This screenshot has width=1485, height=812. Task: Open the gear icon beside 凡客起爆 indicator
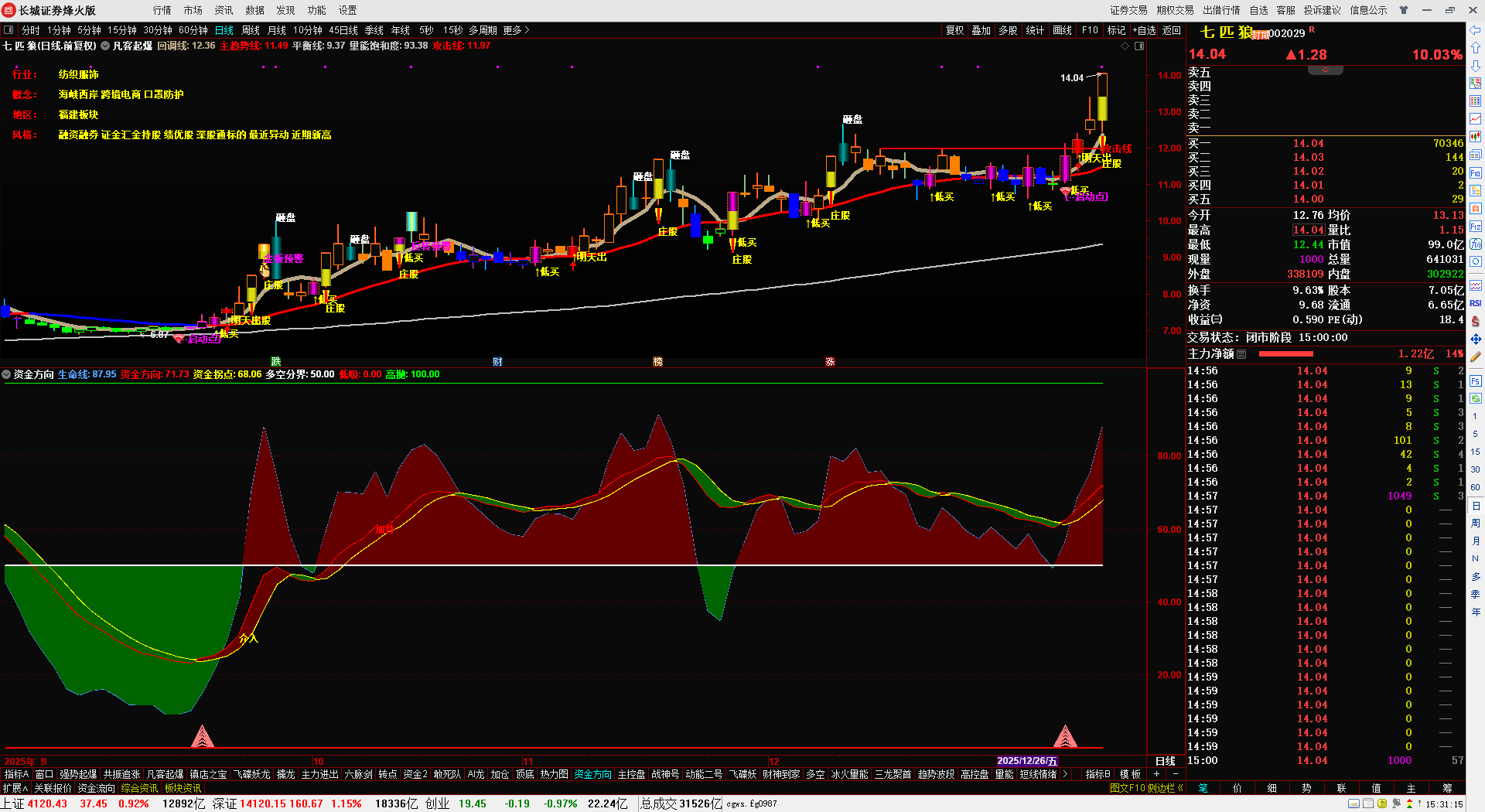click(x=105, y=46)
